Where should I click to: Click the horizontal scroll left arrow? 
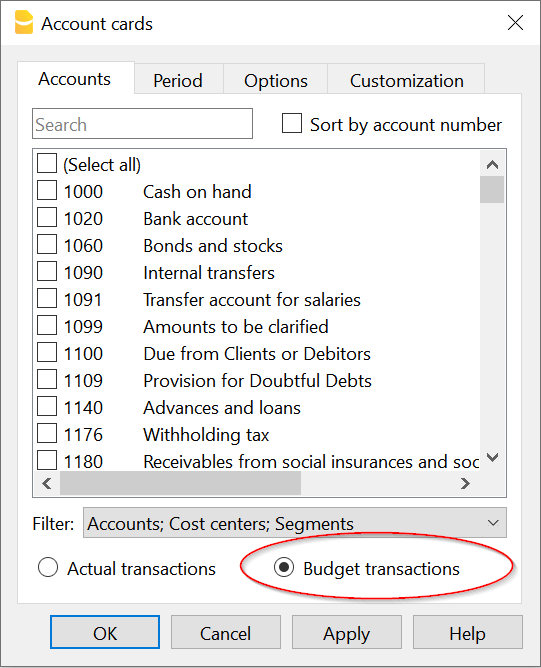pyautogui.click(x=47, y=484)
